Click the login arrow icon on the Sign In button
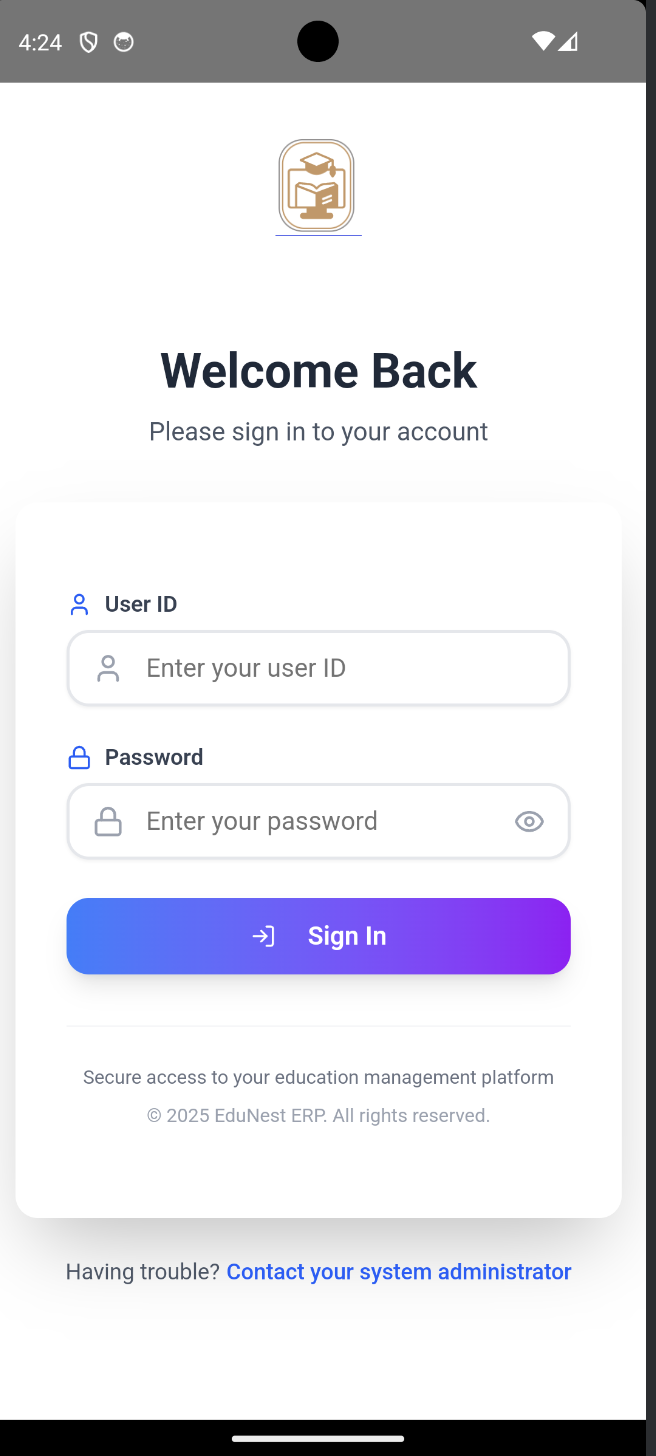This screenshot has width=656, height=1456. 263,936
